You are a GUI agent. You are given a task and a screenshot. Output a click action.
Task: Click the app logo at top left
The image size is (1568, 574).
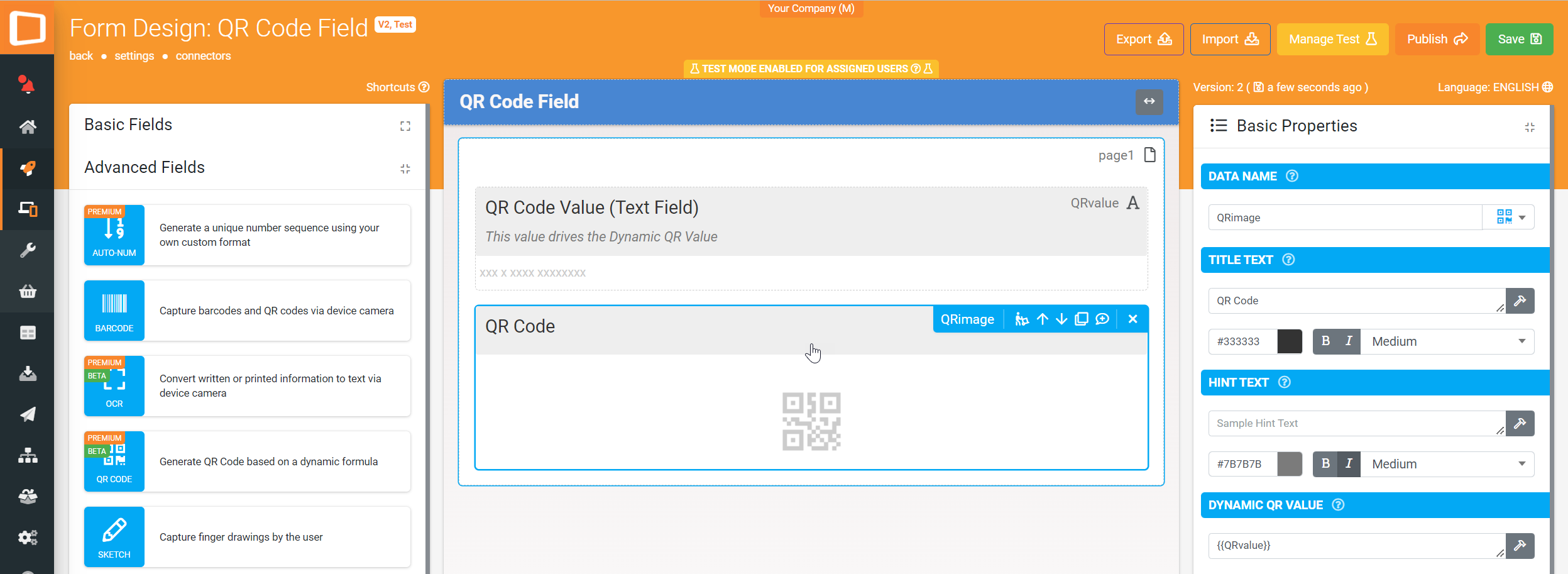tap(27, 28)
